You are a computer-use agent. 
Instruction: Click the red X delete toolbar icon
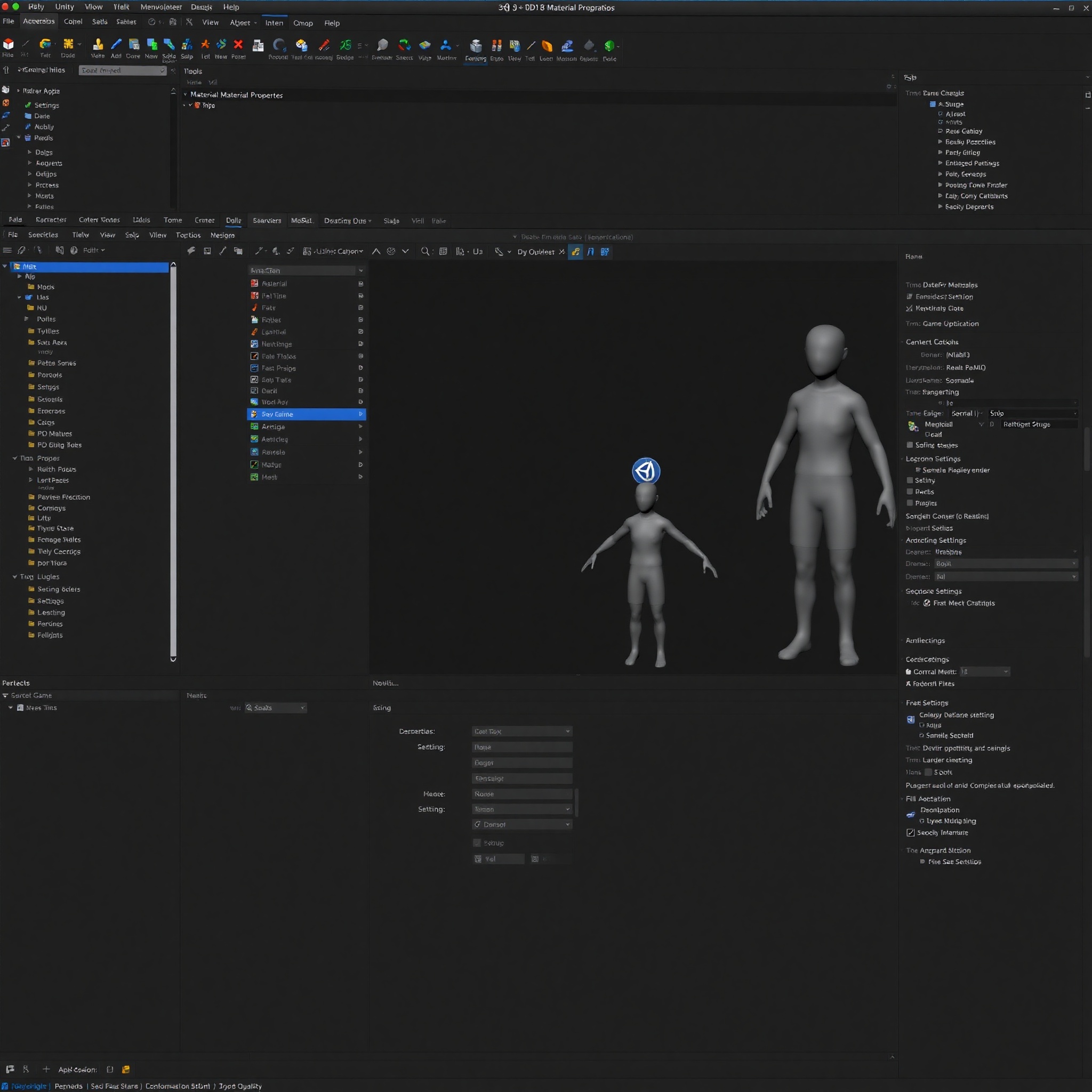coord(238,46)
